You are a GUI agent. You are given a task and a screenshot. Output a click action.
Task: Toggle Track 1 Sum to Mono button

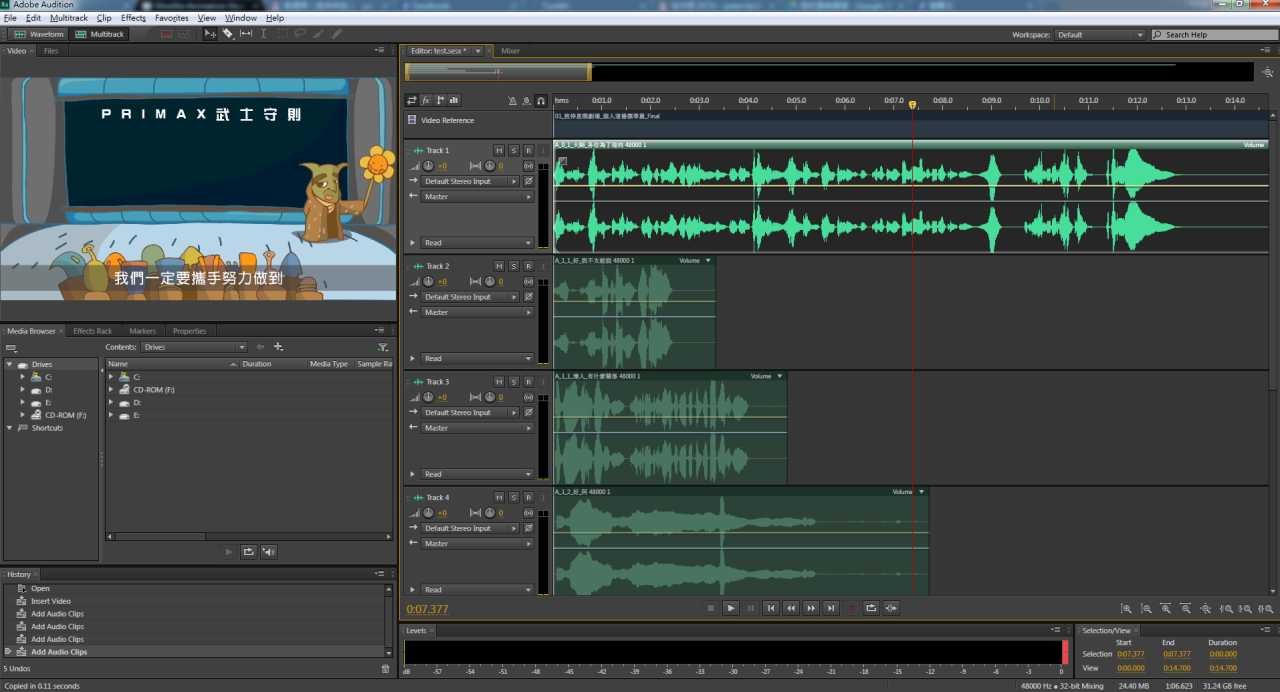(528, 166)
